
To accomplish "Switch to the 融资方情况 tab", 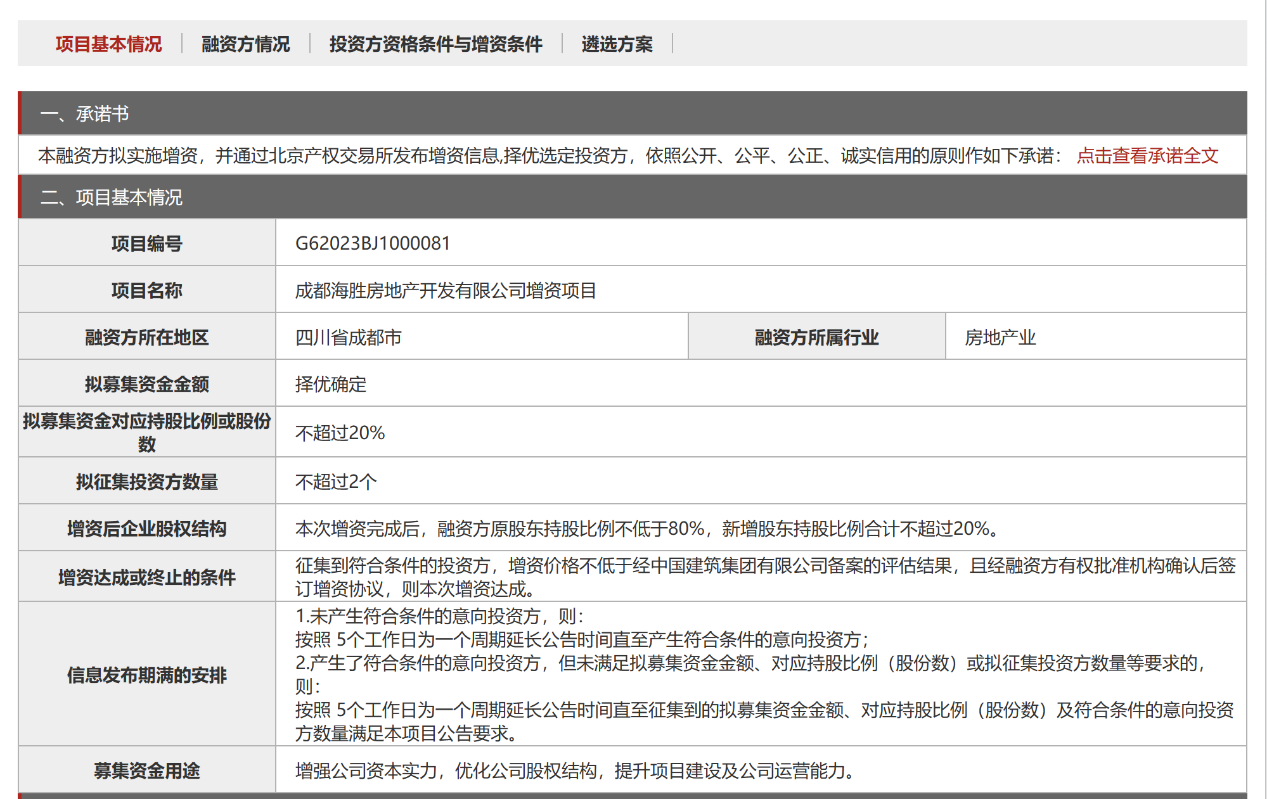I will click(x=245, y=44).
